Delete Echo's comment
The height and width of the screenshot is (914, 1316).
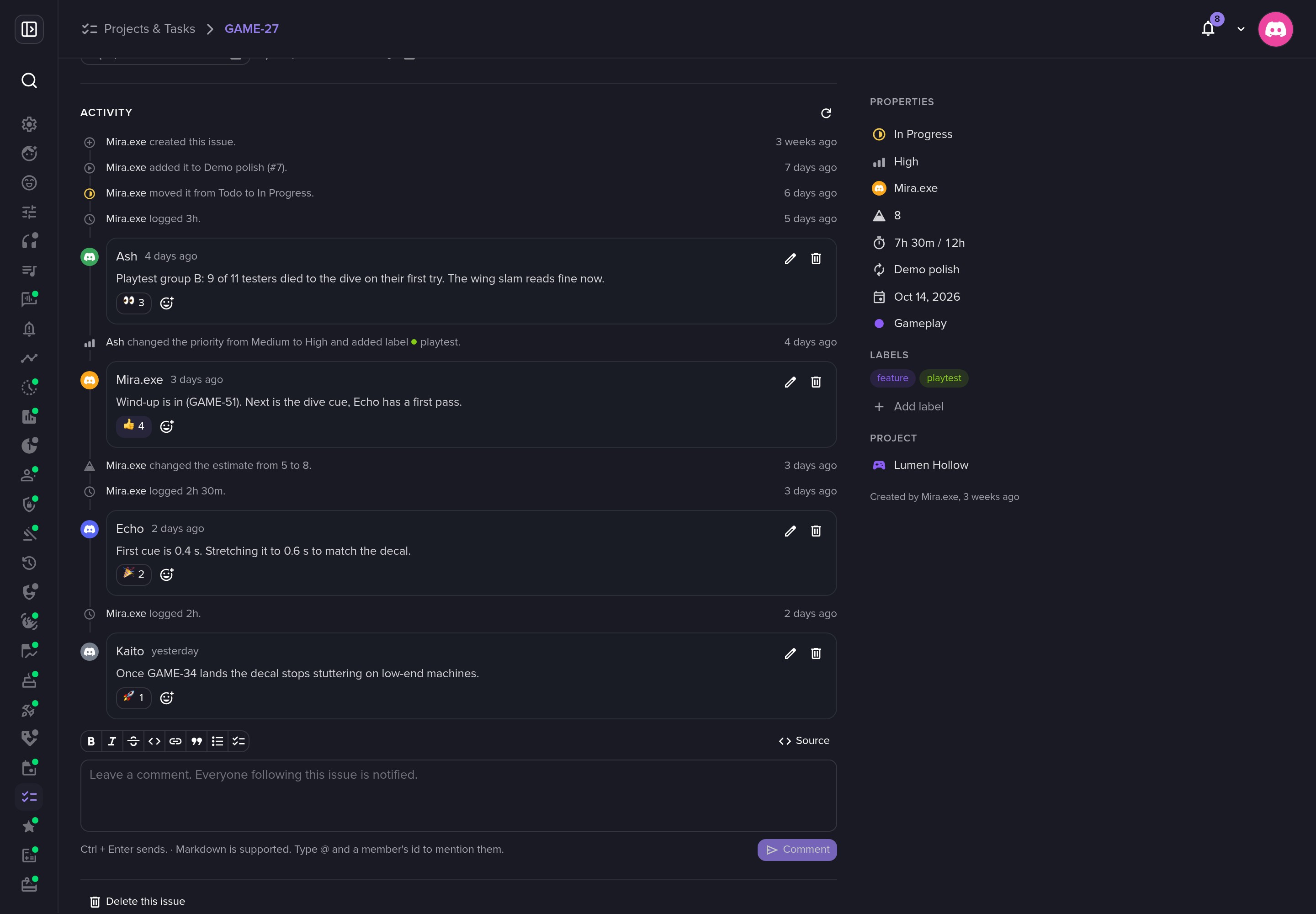click(x=816, y=531)
